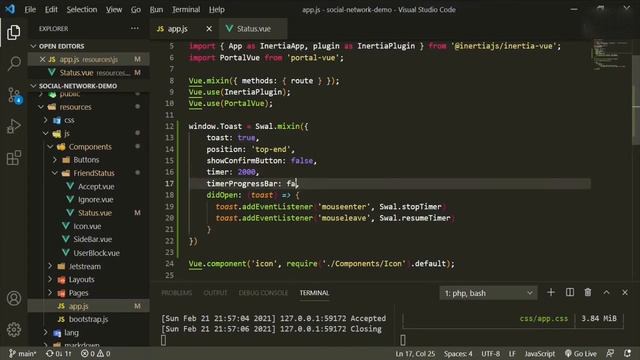Switch to Problems panel tab
This screenshot has height=360, width=640.
(x=176, y=293)
